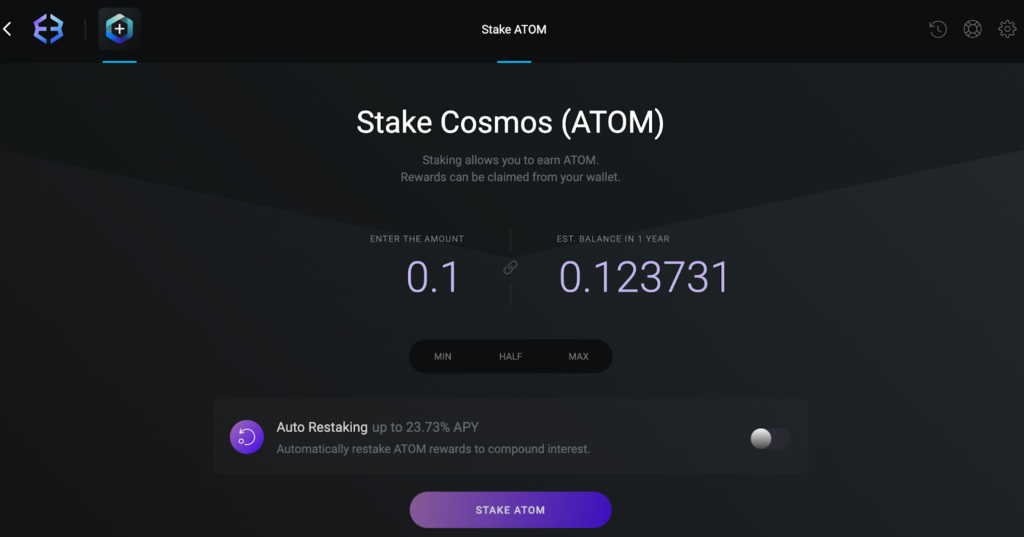Click the purple STAKE ATOM button
1024x537 pixels.
pos(511,510)
